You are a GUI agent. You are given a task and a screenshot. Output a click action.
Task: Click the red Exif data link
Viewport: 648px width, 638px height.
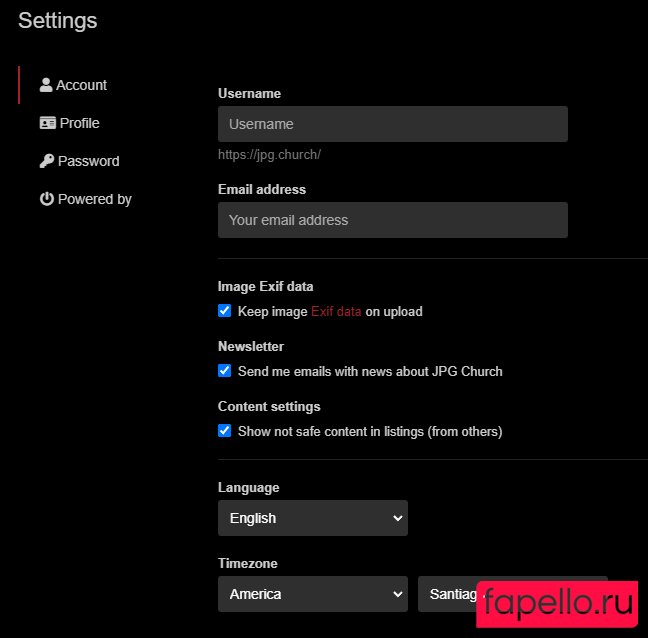(336, 311)
